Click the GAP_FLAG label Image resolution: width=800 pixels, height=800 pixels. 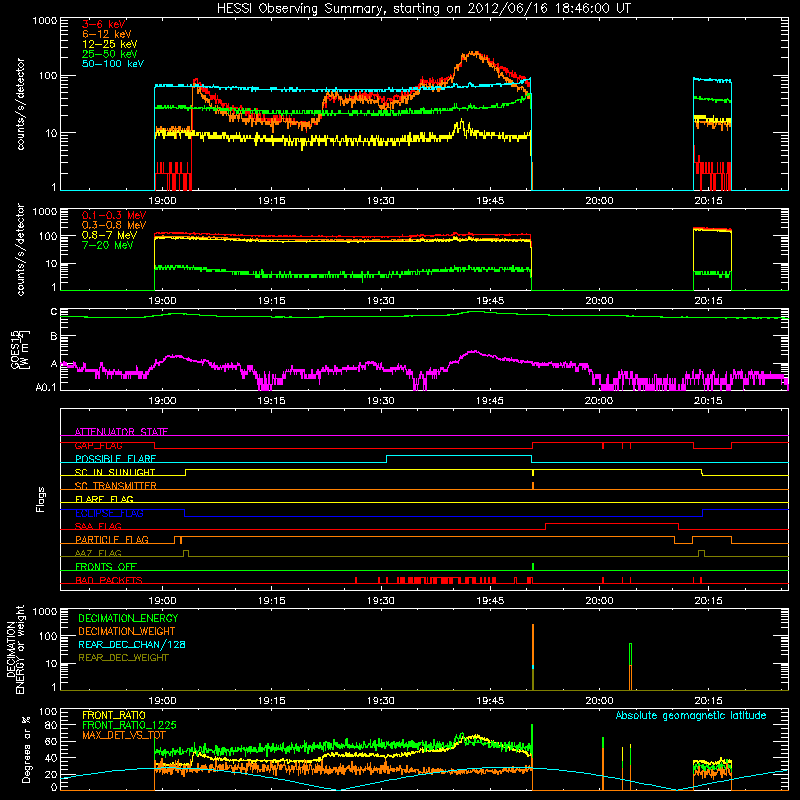pos(98,445)
